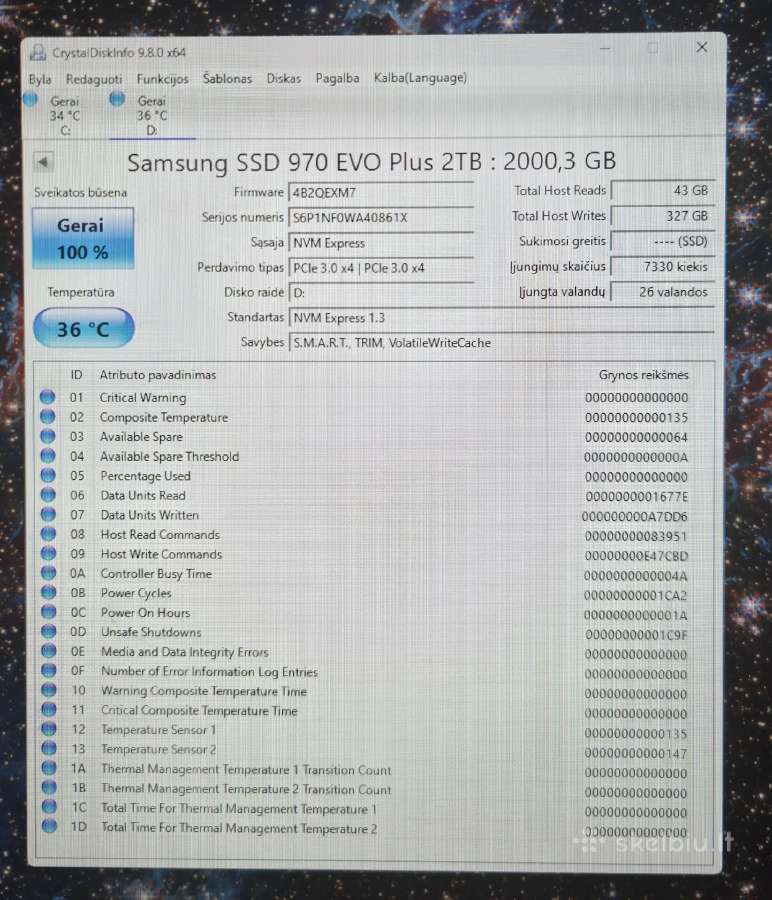Screen dimensions: 772x900
Task: Click the status icon for Media and Data Integrity Errors
Action: tap(49, 650)
